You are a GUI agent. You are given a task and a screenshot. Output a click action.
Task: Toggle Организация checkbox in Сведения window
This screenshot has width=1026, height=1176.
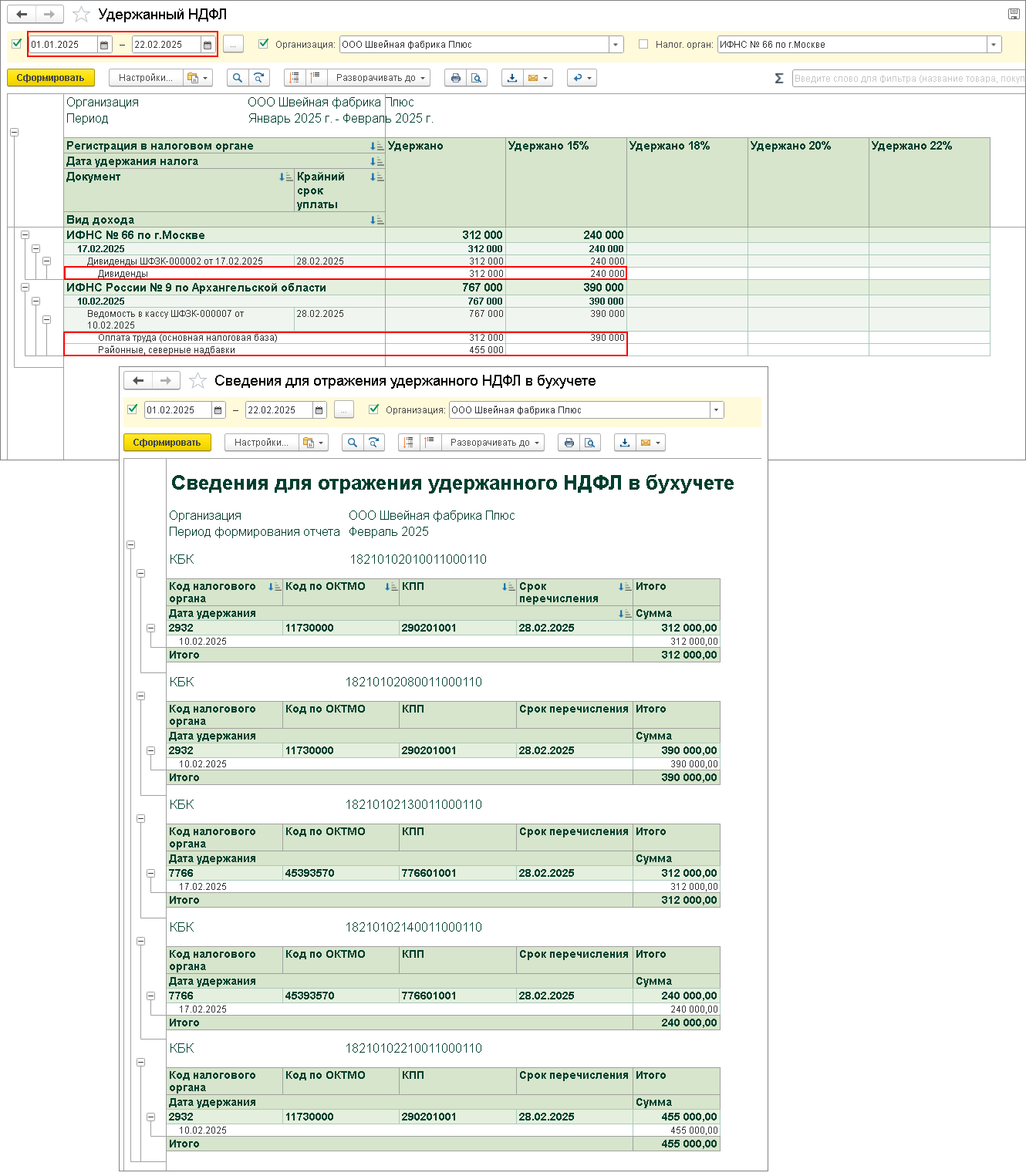374,409
